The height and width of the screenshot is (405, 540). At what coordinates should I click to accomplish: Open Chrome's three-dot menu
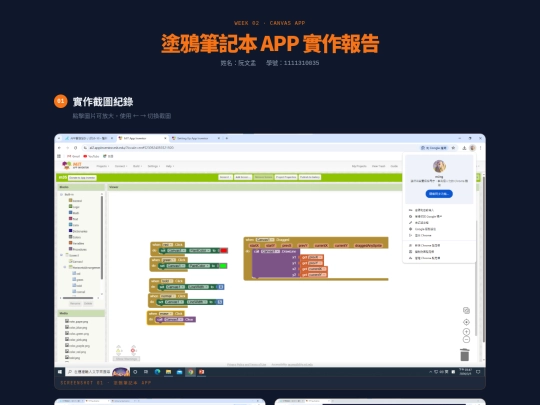[x=480, y=148]
